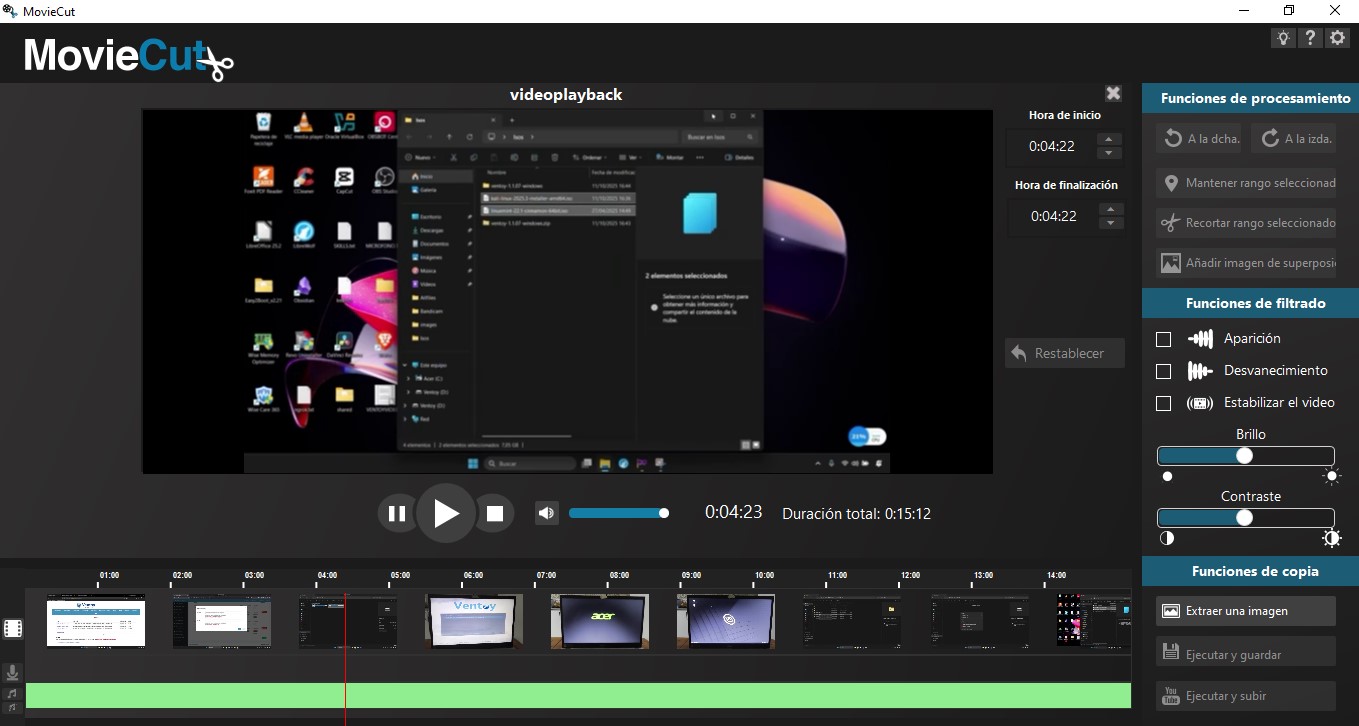1359x726 pixels.
Task: Enable the Aparición fade-in effect
Action: pyautogui.click(x=1163, y=339)
